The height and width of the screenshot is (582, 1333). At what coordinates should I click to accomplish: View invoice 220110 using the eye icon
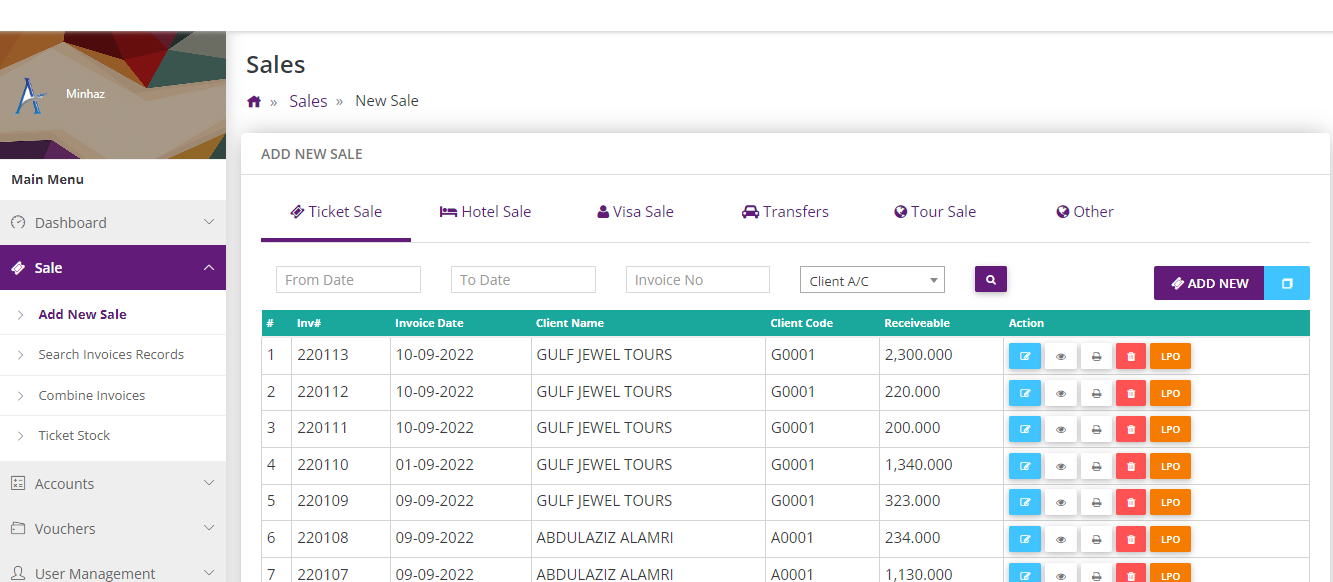pyautogui.click(x=1060, y=466)
